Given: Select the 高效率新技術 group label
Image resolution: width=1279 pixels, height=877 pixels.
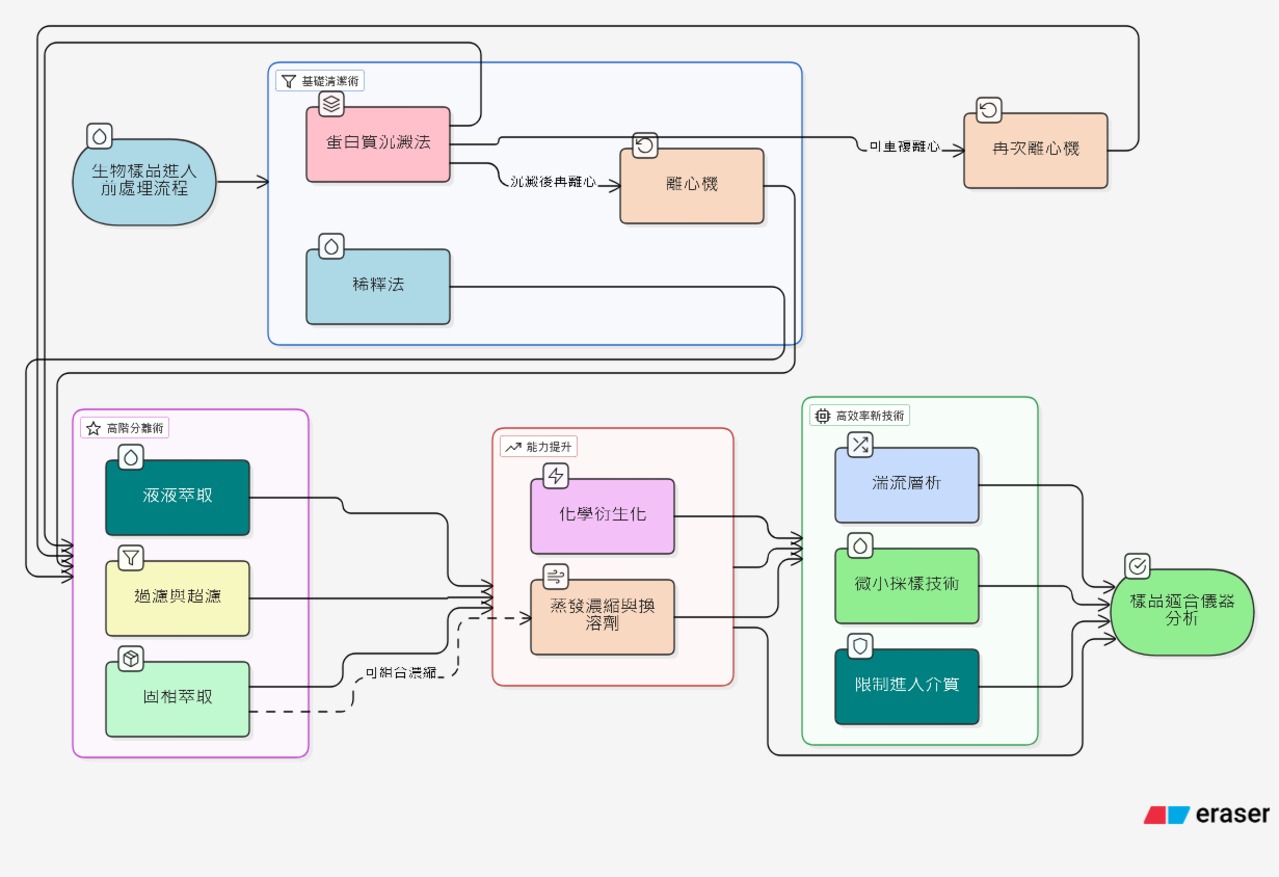Looking at the screenshot, I should click(x=860, y=415).
